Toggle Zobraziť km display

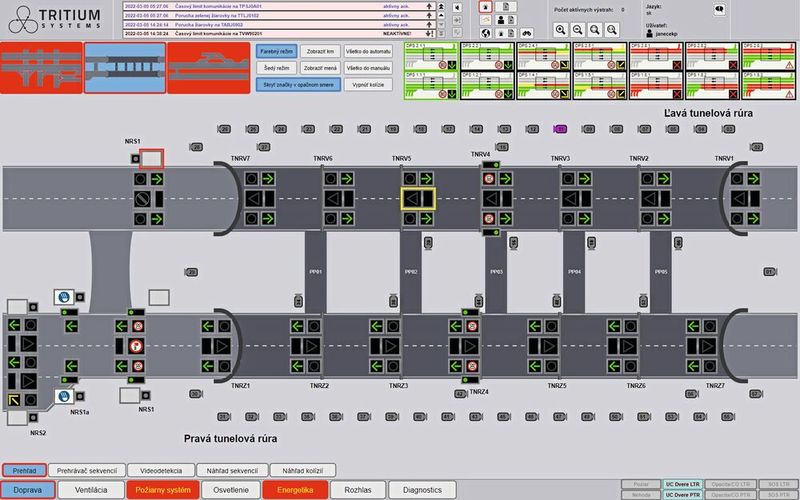[x=320, y=52]
